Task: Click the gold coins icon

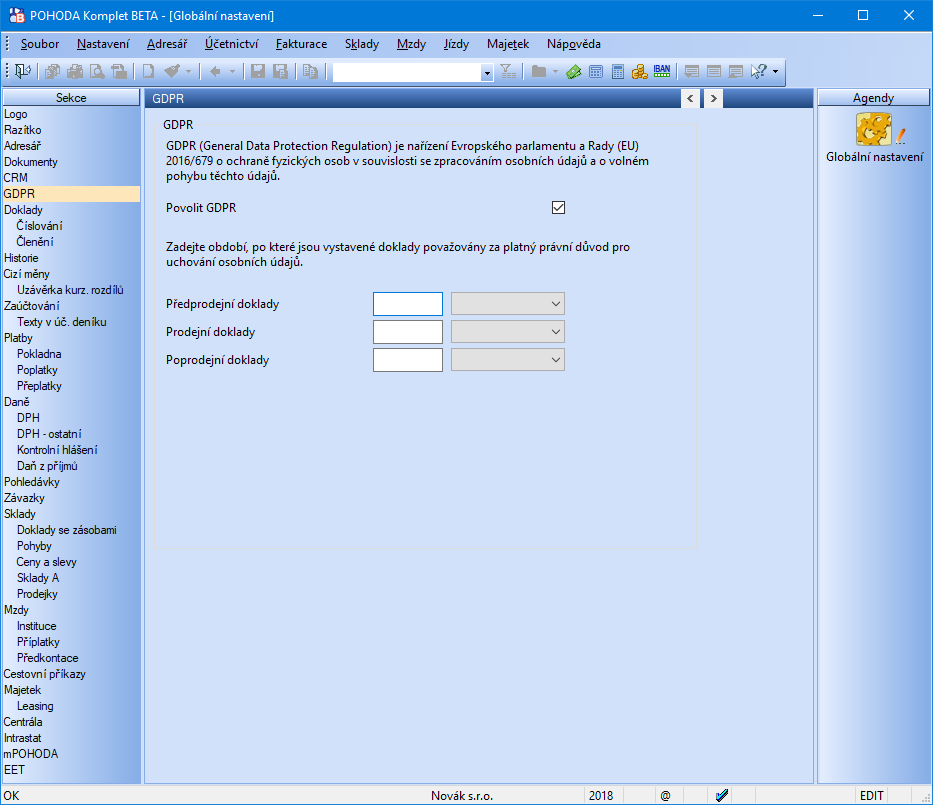Action: tap(640, 72)
